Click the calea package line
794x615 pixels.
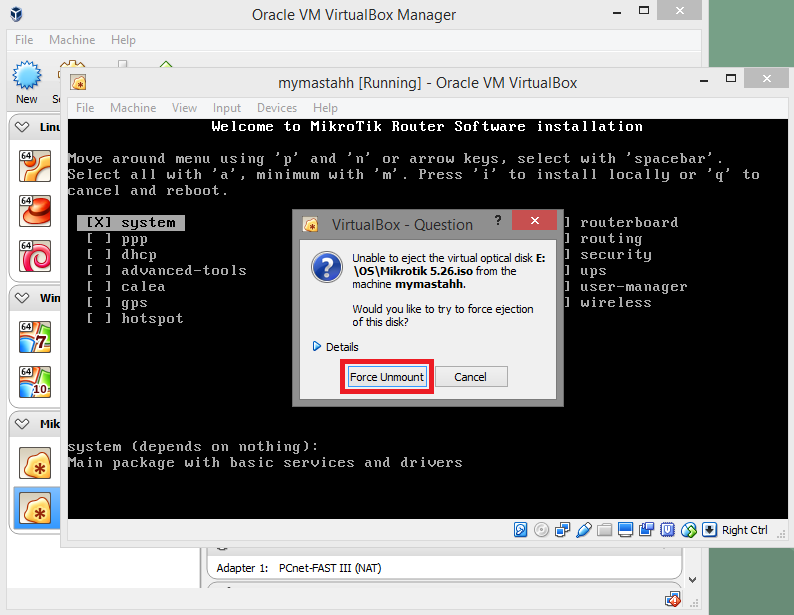126,286
